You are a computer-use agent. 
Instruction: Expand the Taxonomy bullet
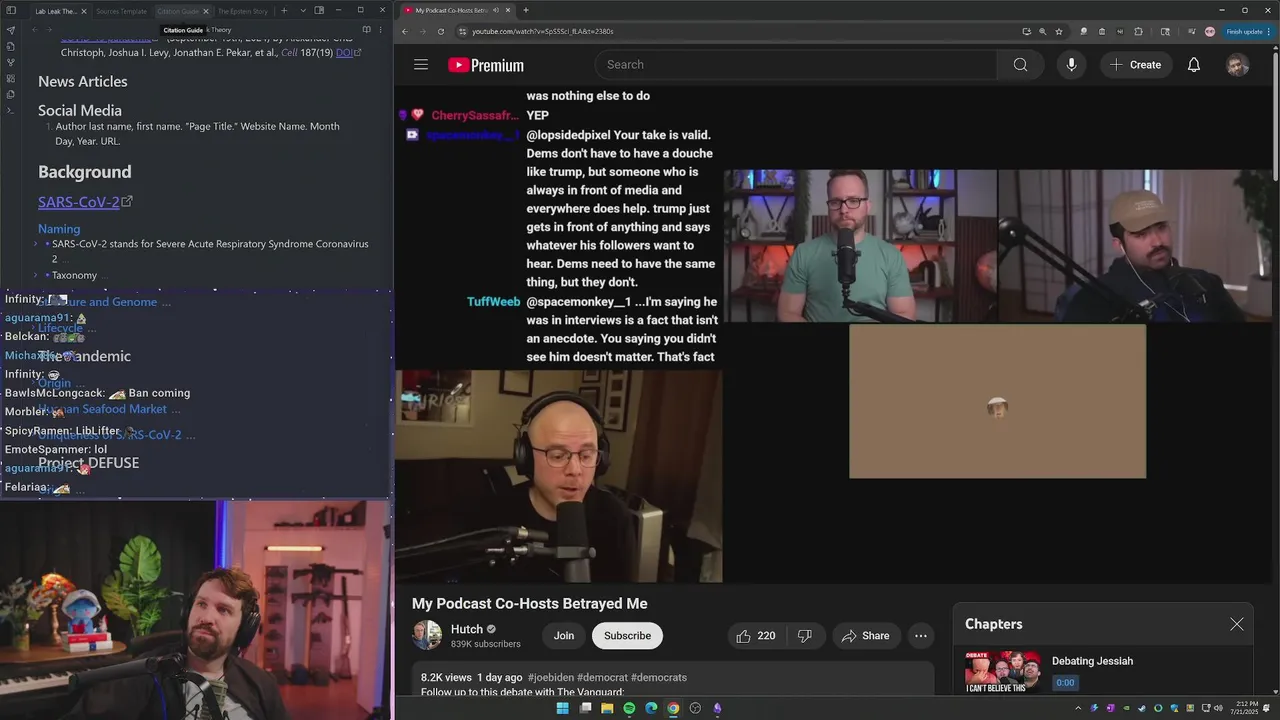point(35,275)
